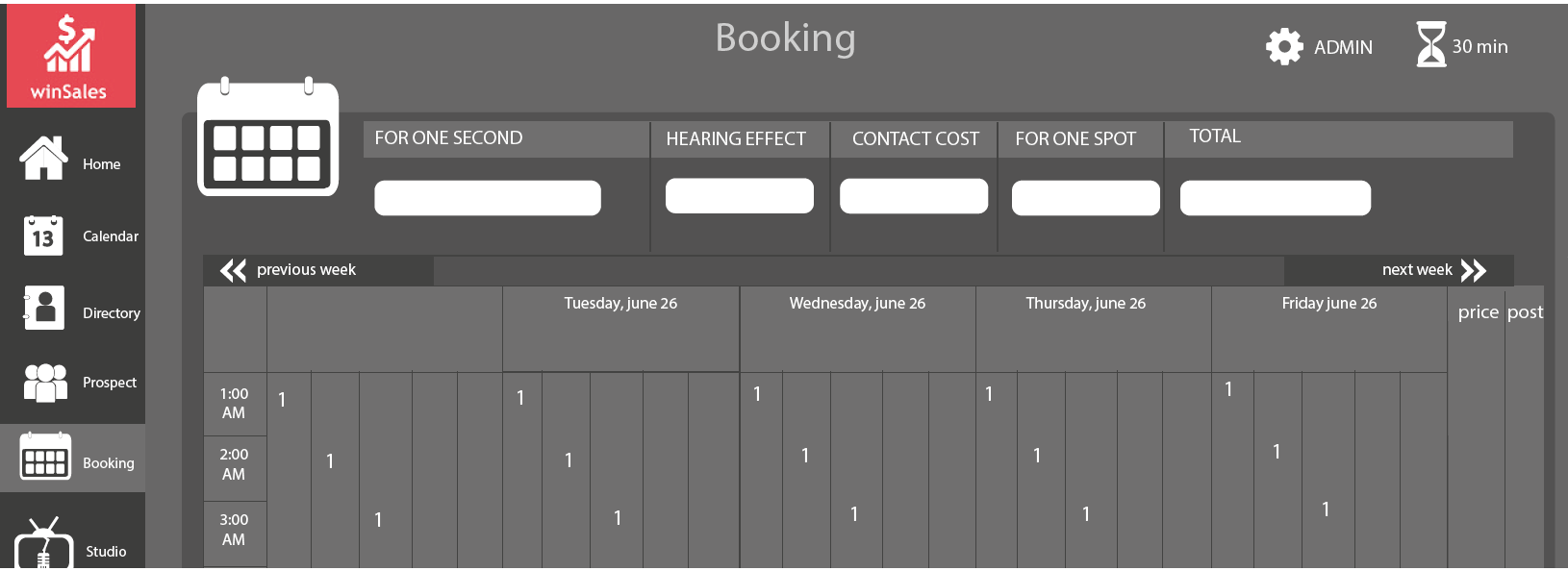Image resolution: width=1568 pixels, height=571 pixels.
Task: Click the CONTACT COST input field
Action: (x=913, y=196)
